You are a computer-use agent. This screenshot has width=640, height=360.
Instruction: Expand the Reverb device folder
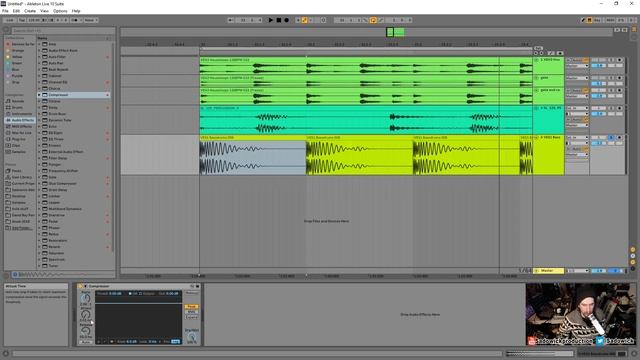[40, 247]
